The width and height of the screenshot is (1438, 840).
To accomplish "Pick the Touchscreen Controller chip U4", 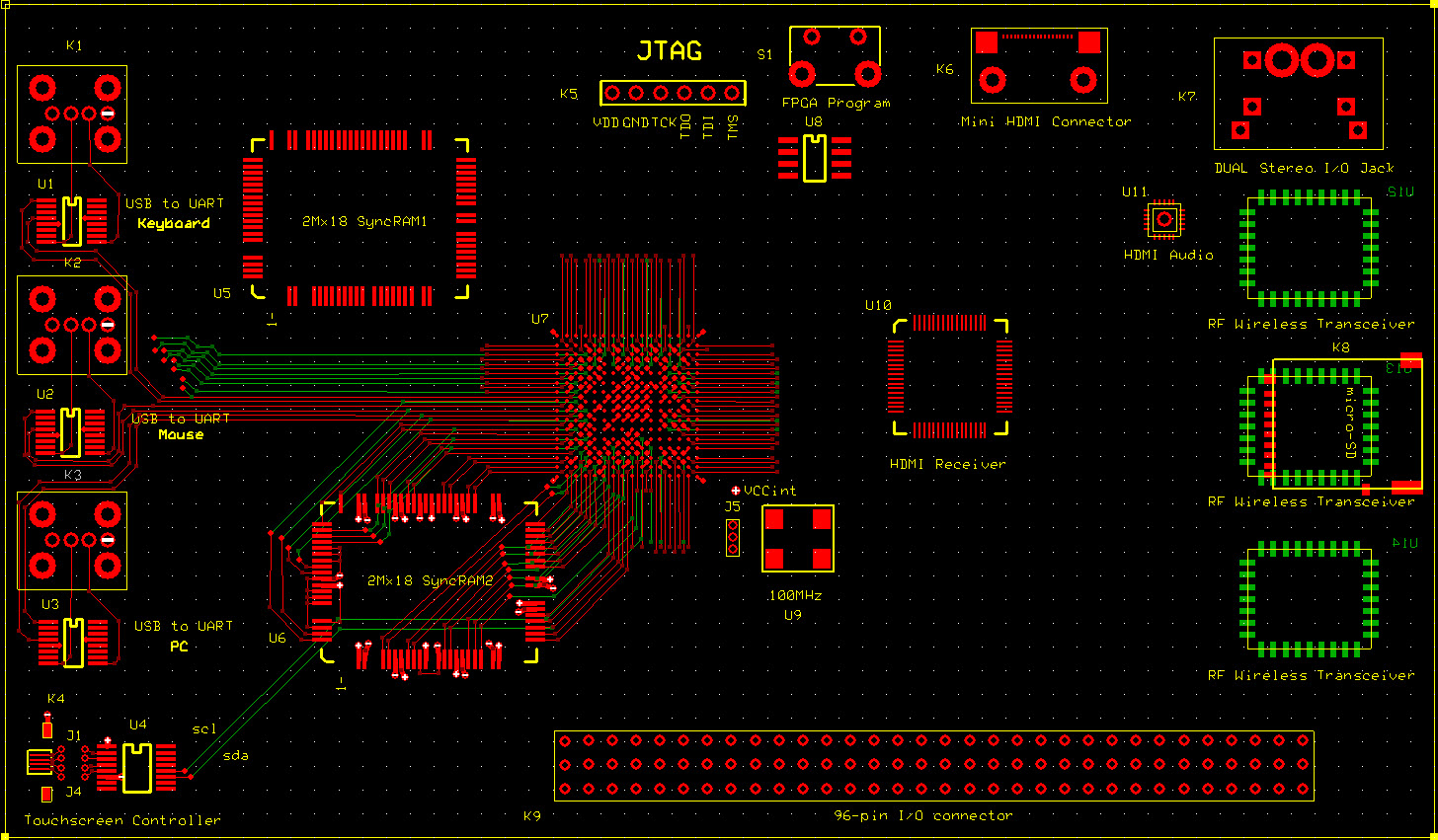I will coord(137,767).
